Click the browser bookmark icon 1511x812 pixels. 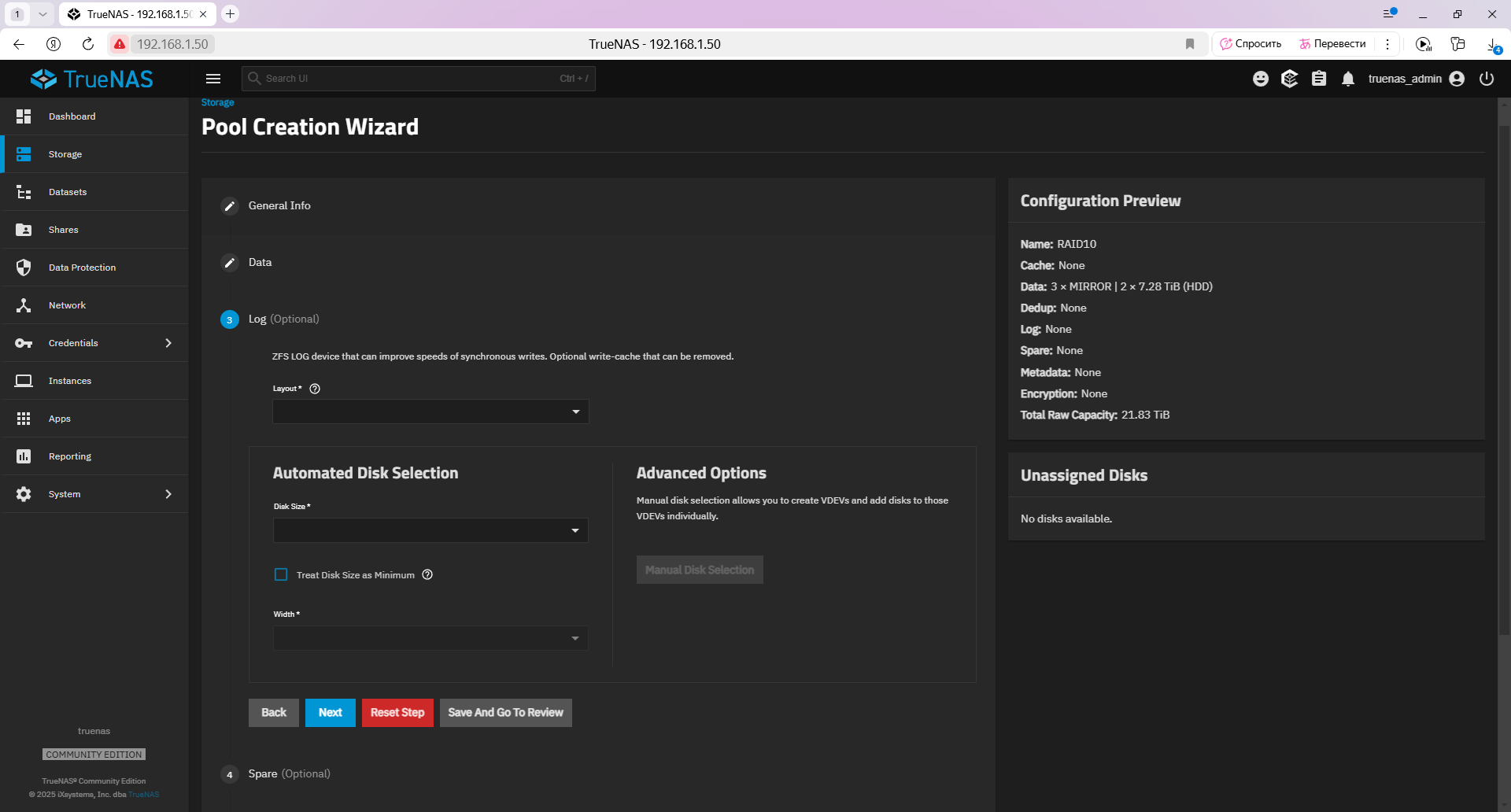pos(1190,44)
